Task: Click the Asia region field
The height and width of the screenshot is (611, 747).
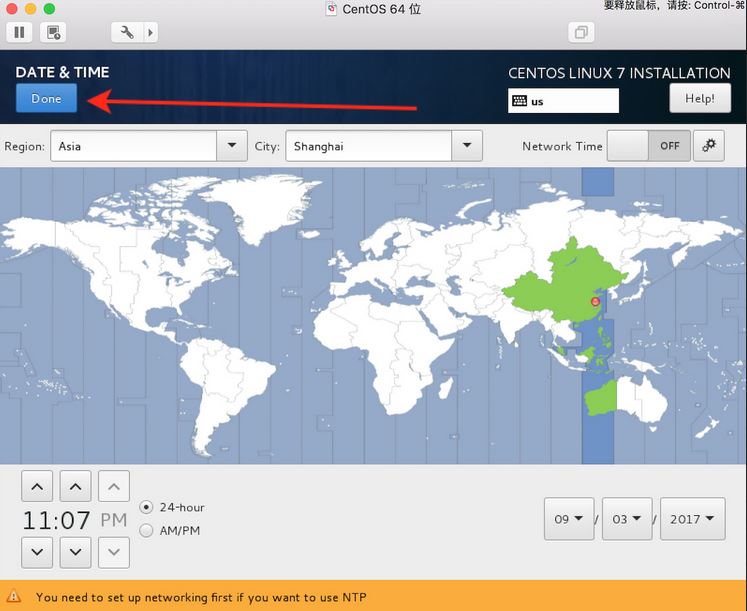Action: tap(133, 146)
